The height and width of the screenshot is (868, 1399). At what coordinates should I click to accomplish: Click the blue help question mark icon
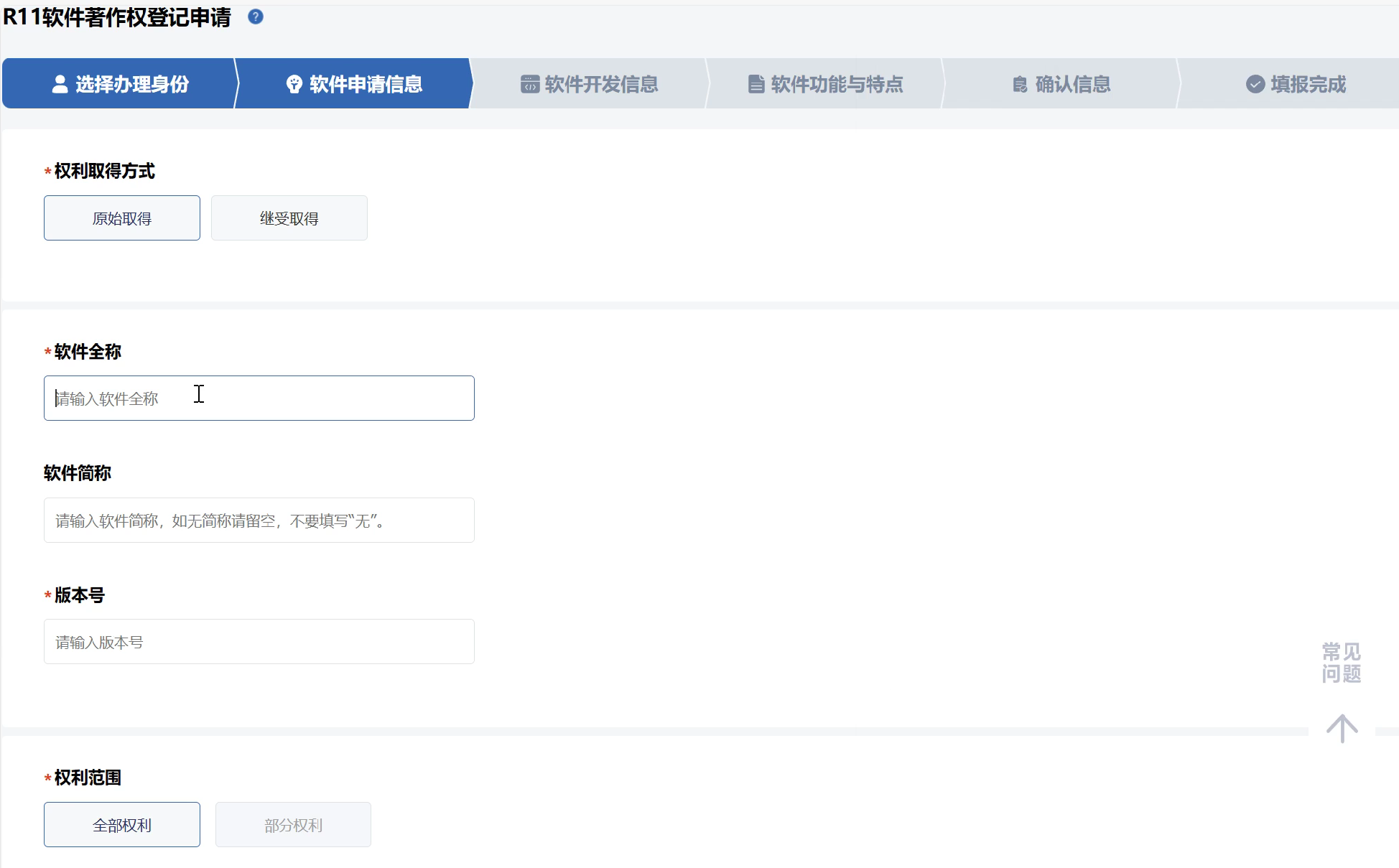(255, 17)
